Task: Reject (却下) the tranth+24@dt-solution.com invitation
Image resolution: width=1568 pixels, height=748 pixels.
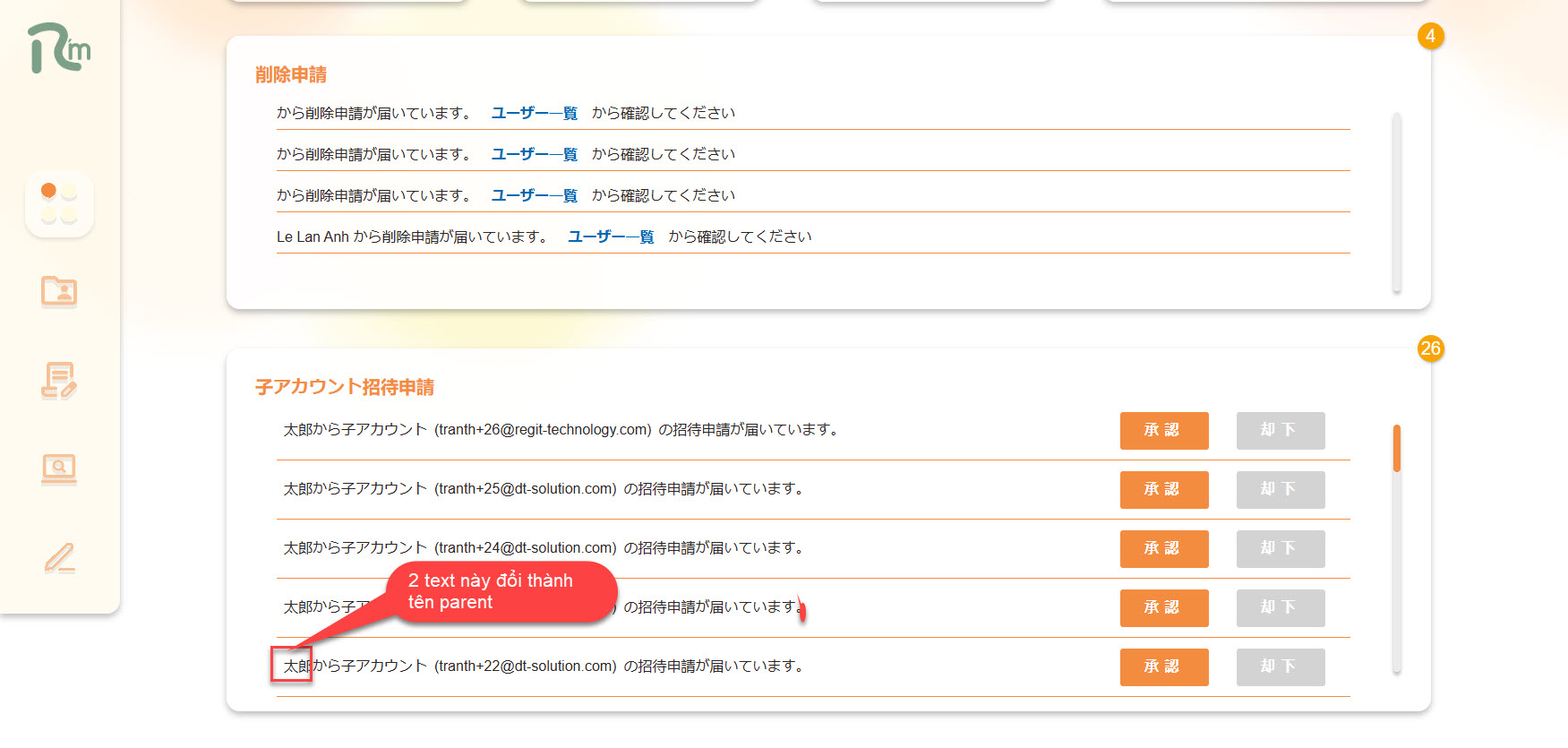Action: (1280, 549)
